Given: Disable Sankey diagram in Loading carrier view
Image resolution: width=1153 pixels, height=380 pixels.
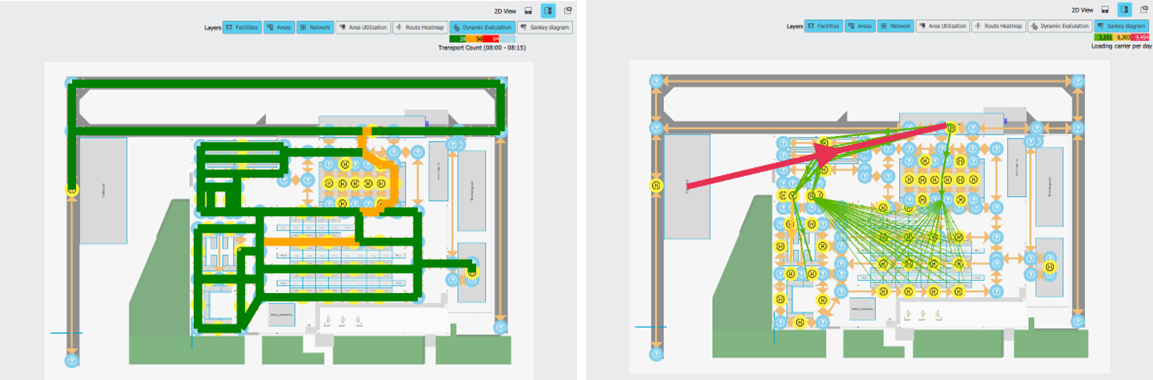Looking at the screenshot, I should tap(1121, 26).
